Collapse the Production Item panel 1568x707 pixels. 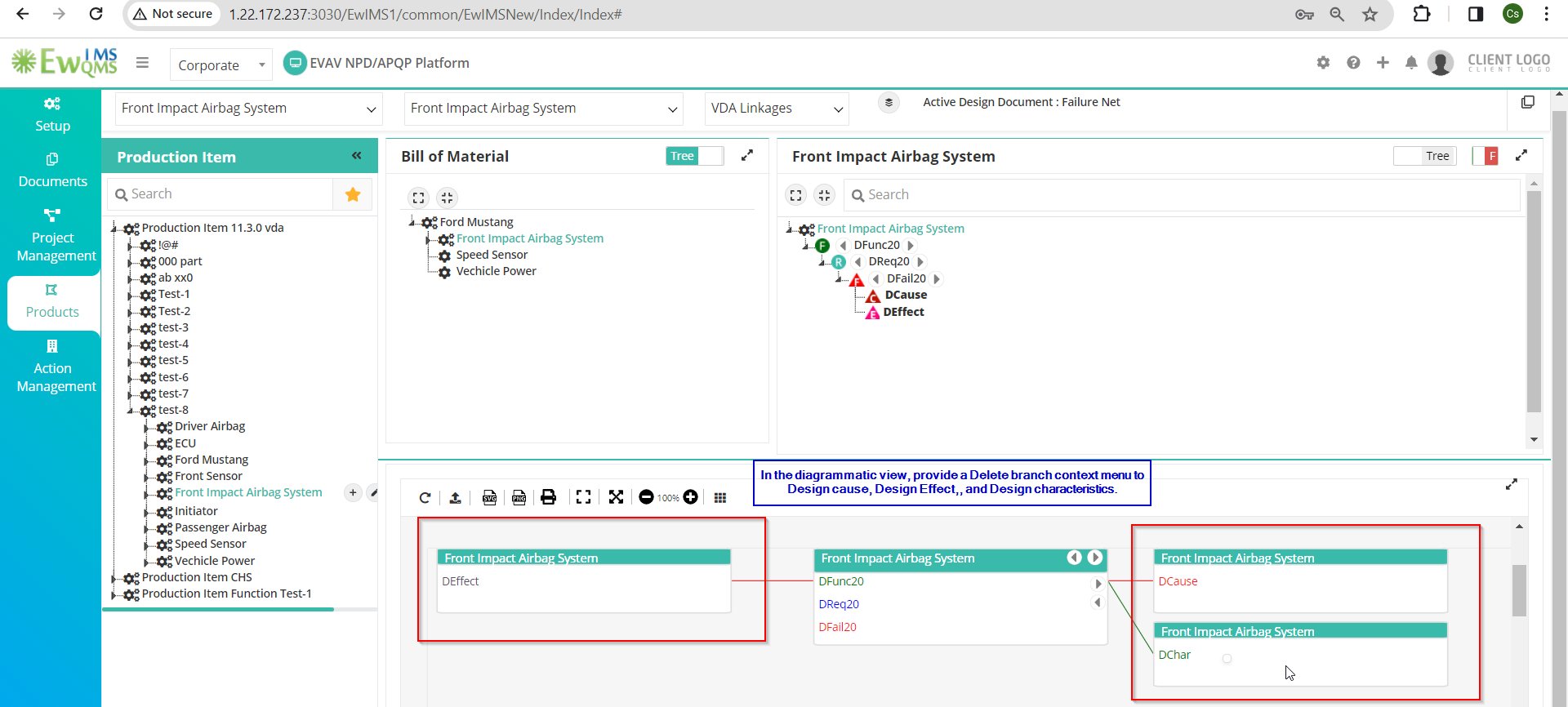[x=357, y=155]
